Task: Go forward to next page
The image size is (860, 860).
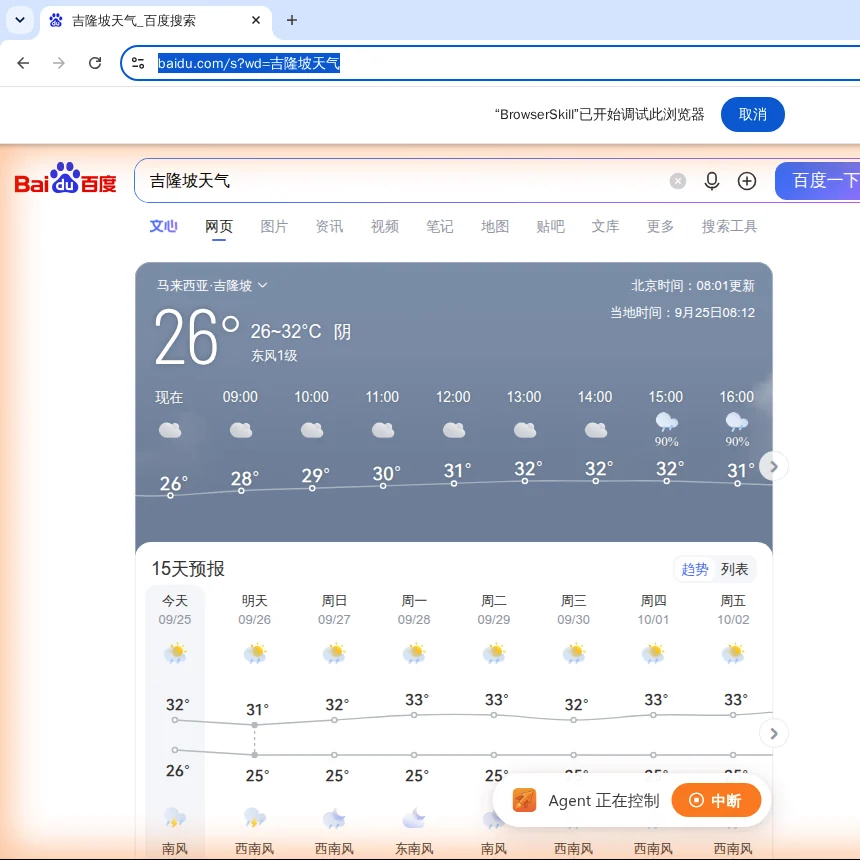Action: click(59, 63)
